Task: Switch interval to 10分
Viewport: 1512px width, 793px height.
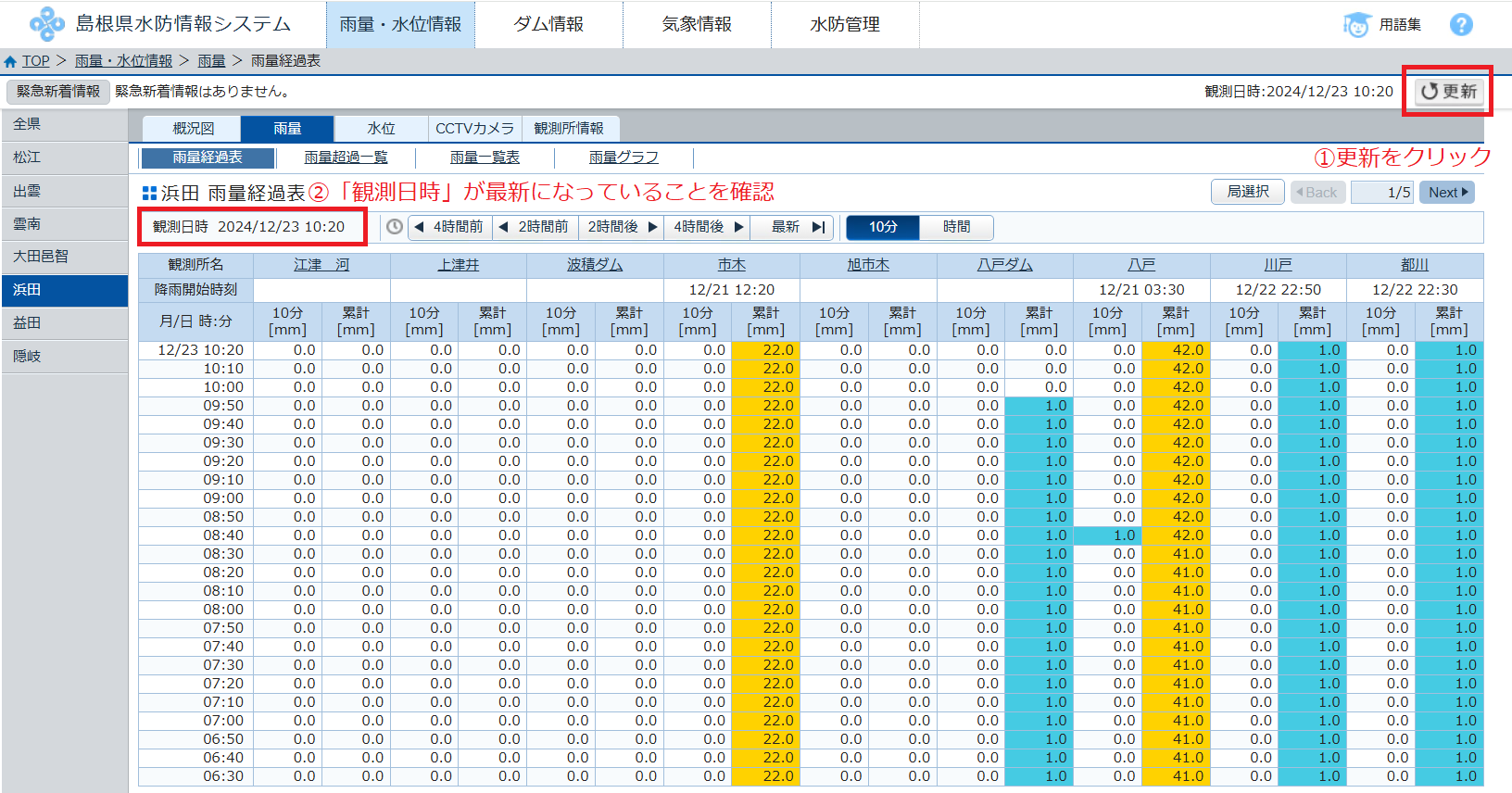Action: click(x=883, y=227)
